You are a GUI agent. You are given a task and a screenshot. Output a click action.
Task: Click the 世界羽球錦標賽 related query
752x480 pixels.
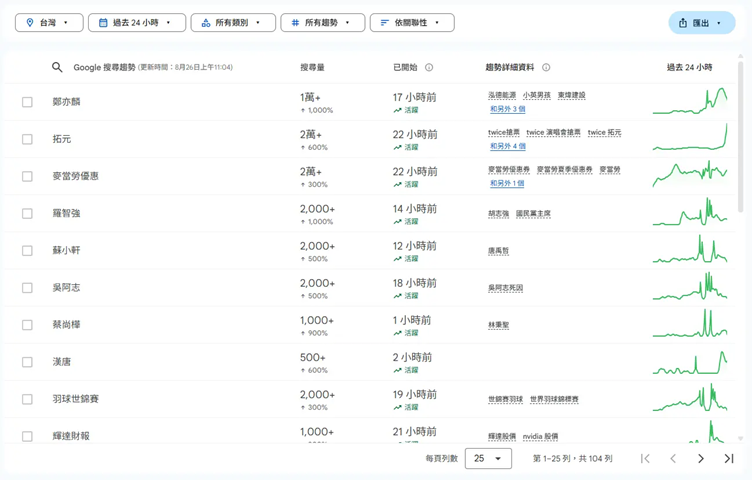click(554, 399)
